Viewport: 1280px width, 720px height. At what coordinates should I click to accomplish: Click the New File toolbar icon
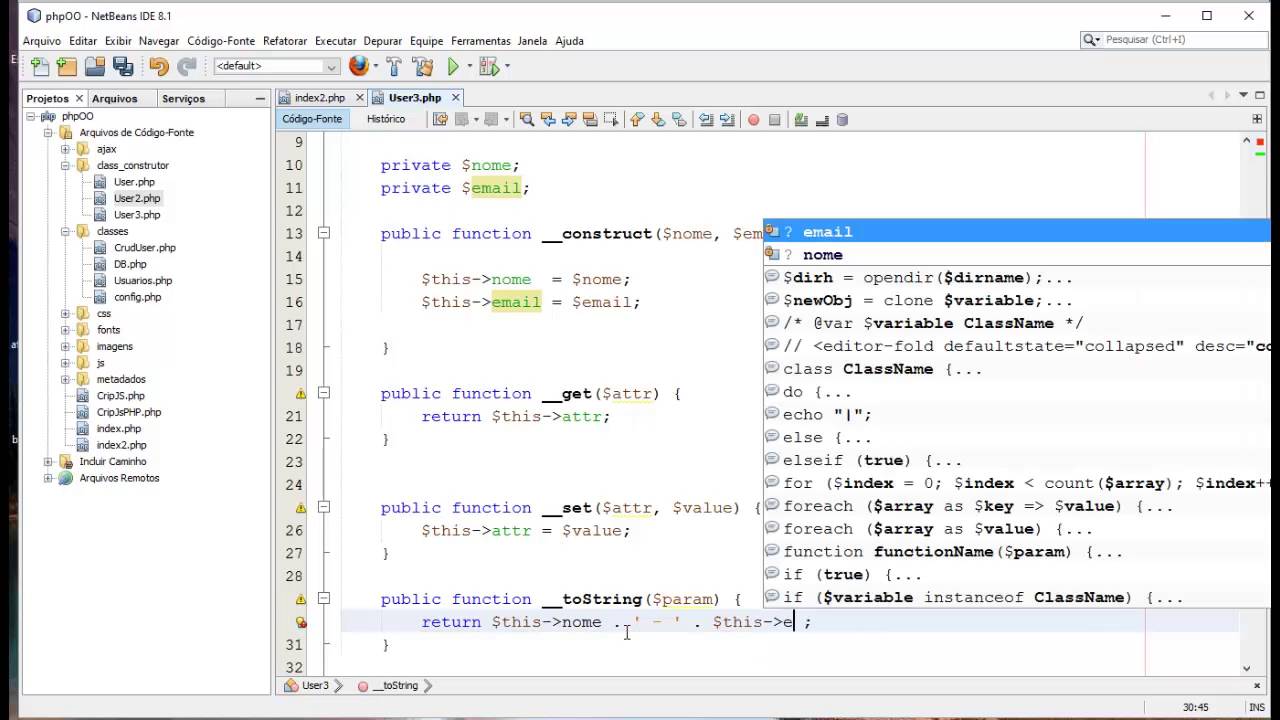tap(40, 66)
